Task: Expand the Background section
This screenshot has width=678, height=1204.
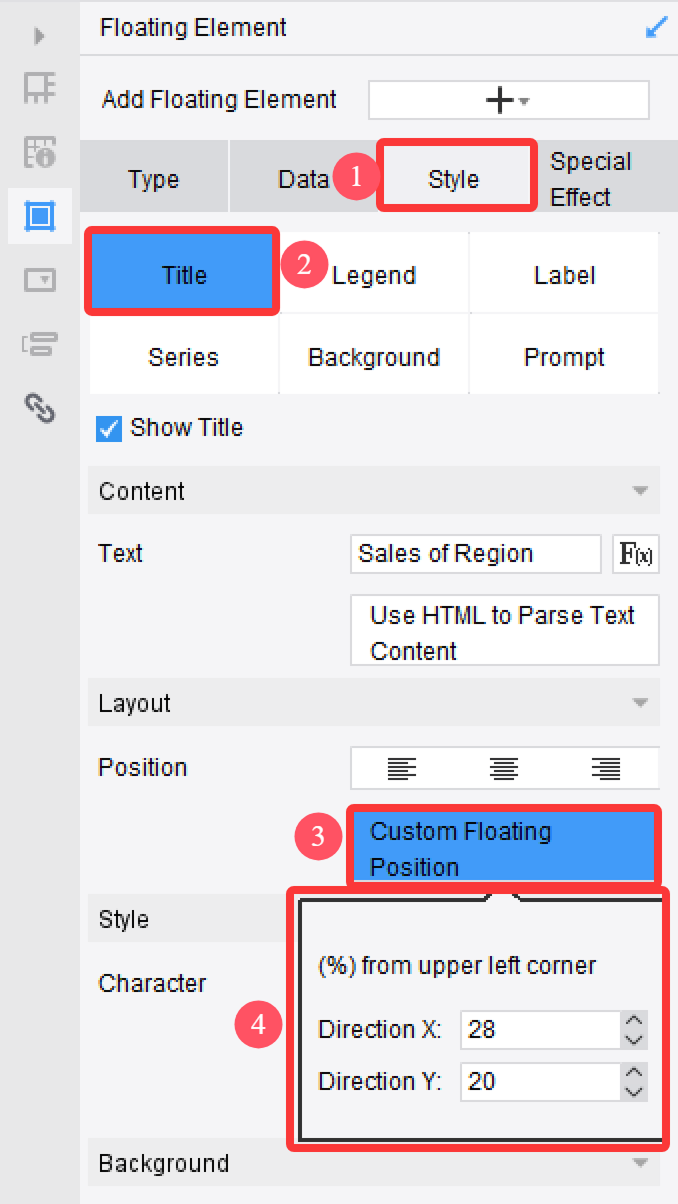Action: (x=640, y=1163)
